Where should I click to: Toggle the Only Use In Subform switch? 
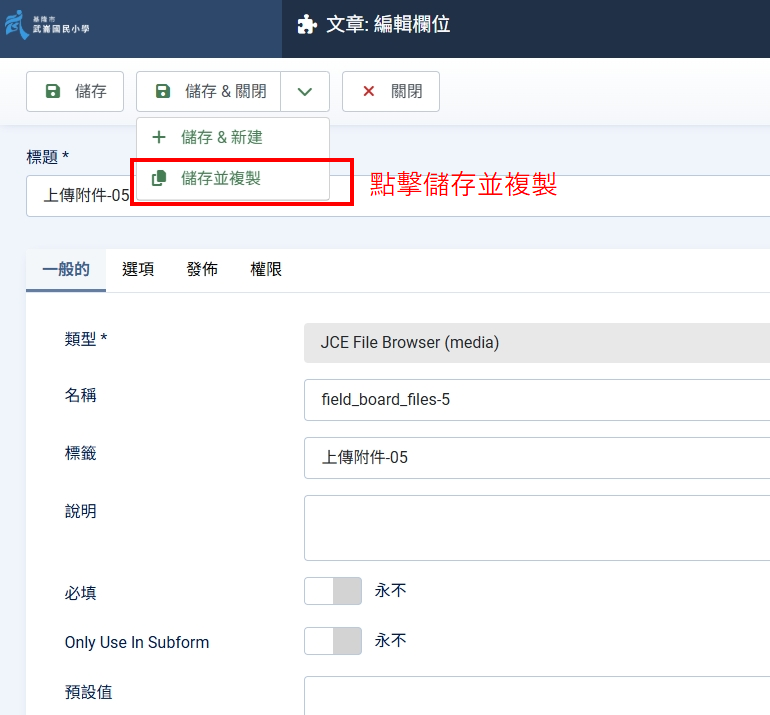coord(333,641)
